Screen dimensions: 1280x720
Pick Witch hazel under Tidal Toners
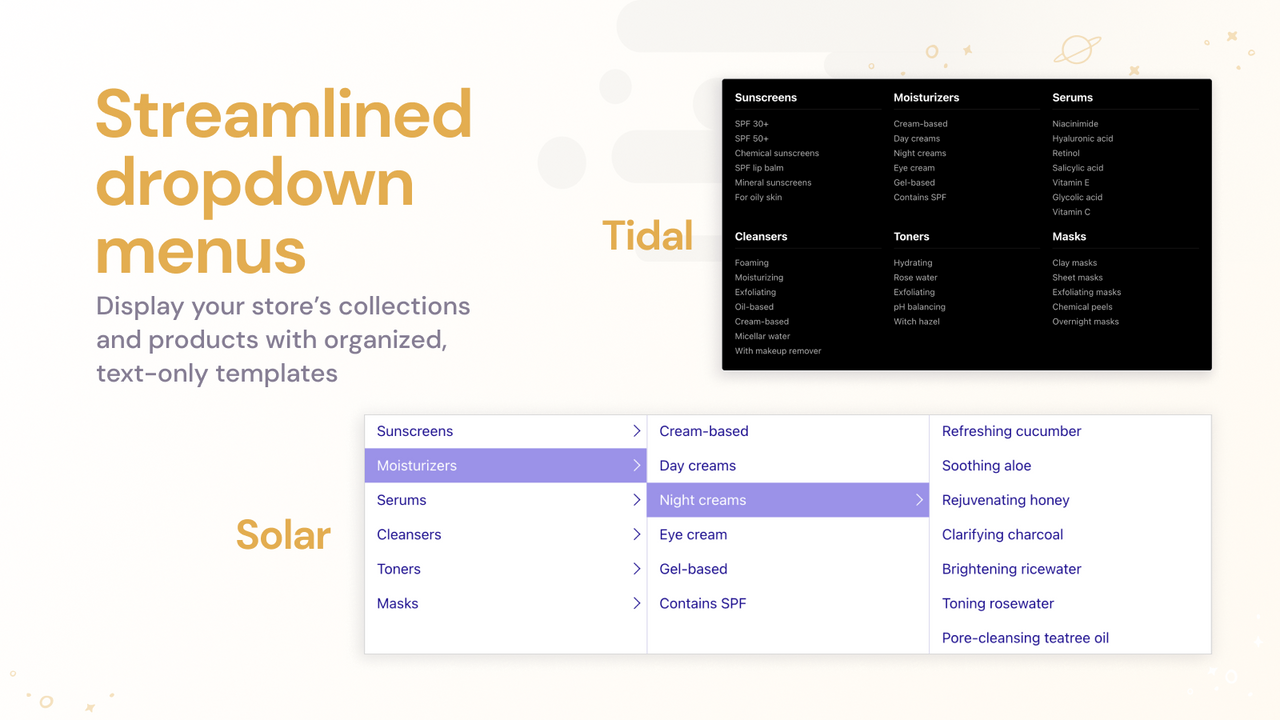pyautogui.click(x=917, y=322)
